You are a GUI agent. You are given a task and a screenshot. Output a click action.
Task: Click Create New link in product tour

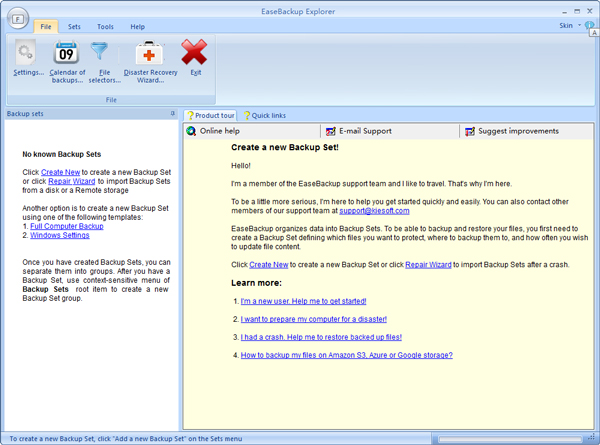tap(269, 265)
